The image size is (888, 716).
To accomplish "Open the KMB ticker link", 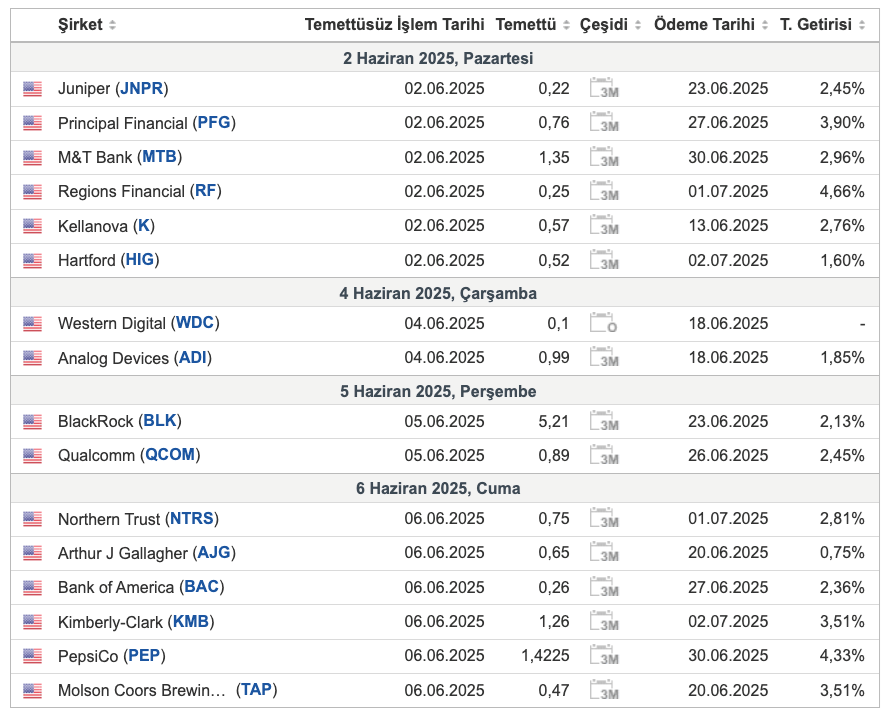I will [x=191, y=621].
